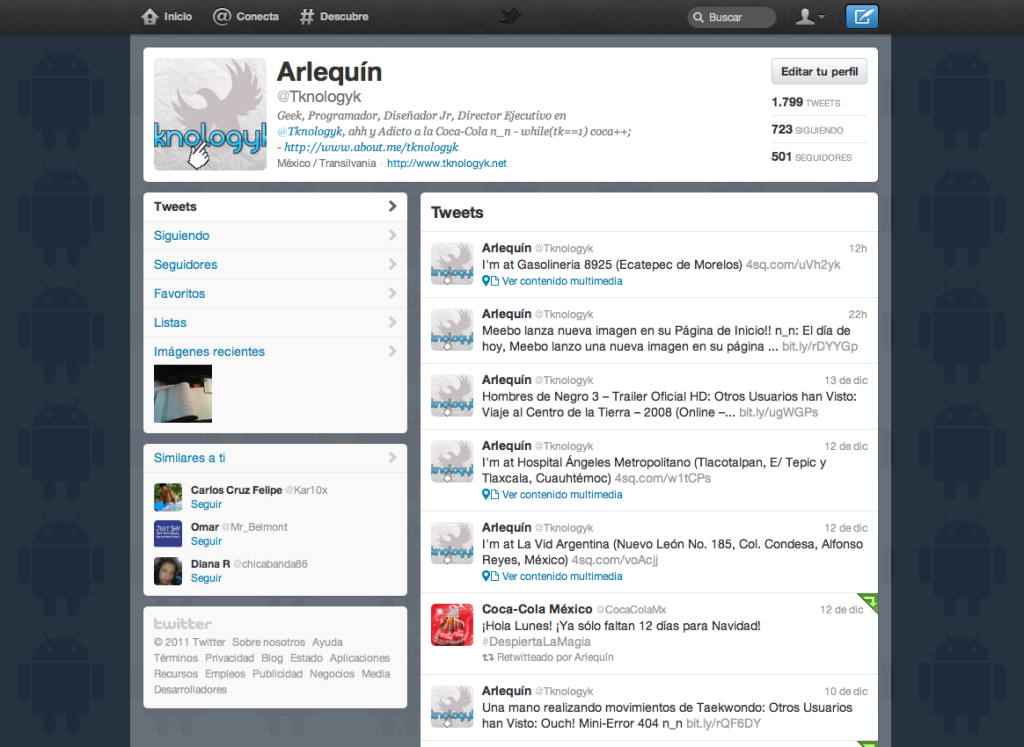The height and width of the screenshot is (747, 1024).
Task: Click Diana R's avatar image
Action: (168, 571)
